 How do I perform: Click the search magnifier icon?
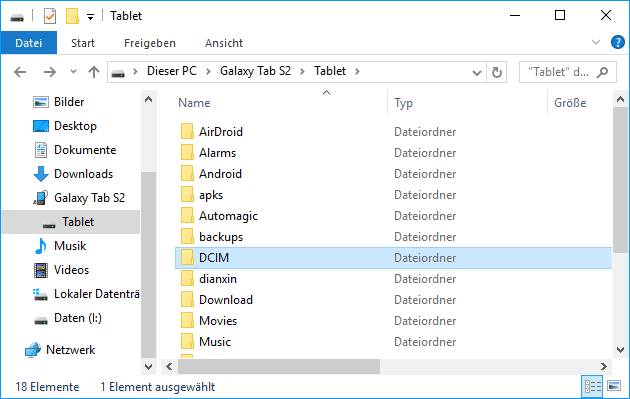[602, 72]
